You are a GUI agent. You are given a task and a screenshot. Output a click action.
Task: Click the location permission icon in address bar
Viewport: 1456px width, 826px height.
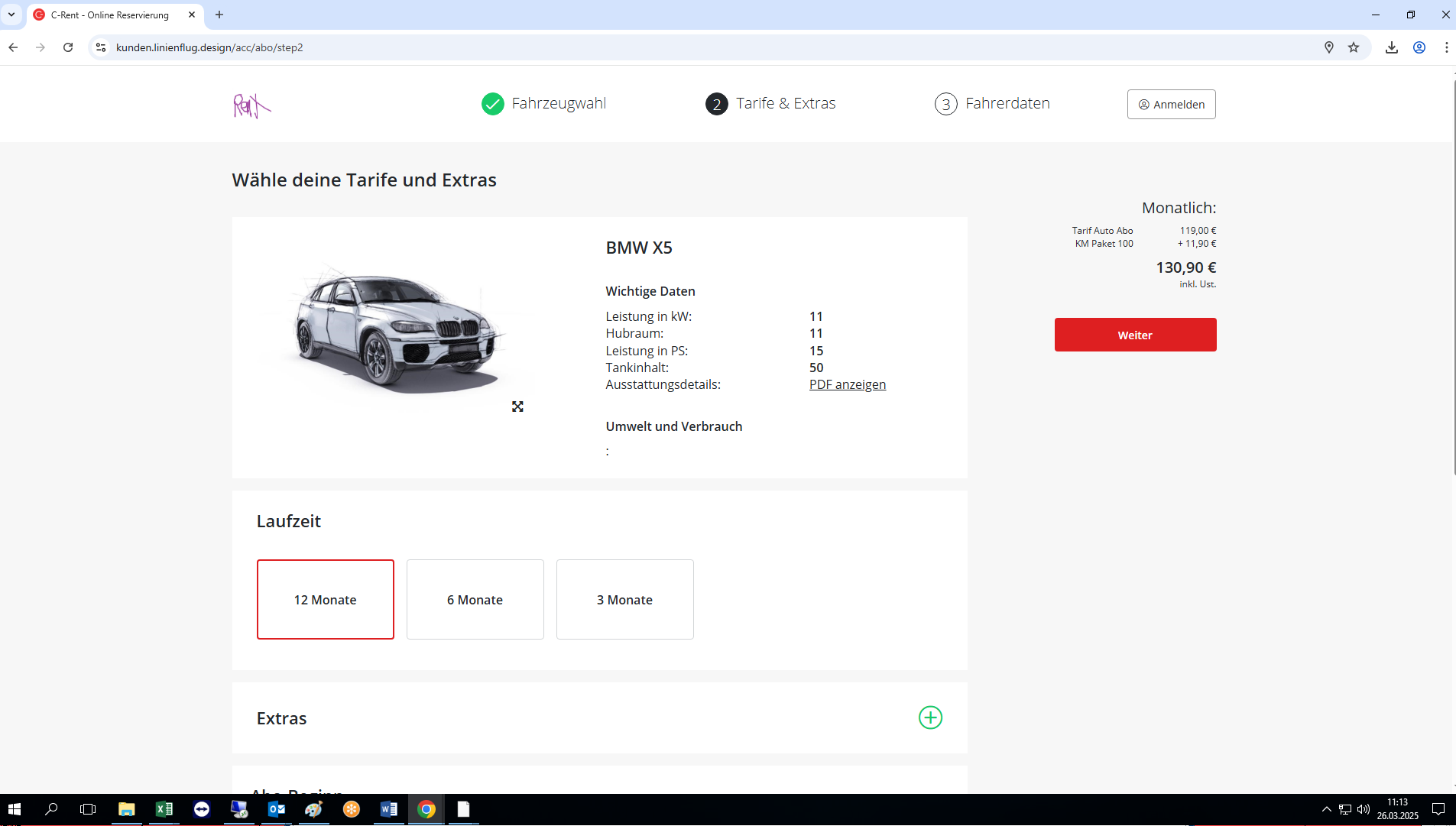(1328, 47)
